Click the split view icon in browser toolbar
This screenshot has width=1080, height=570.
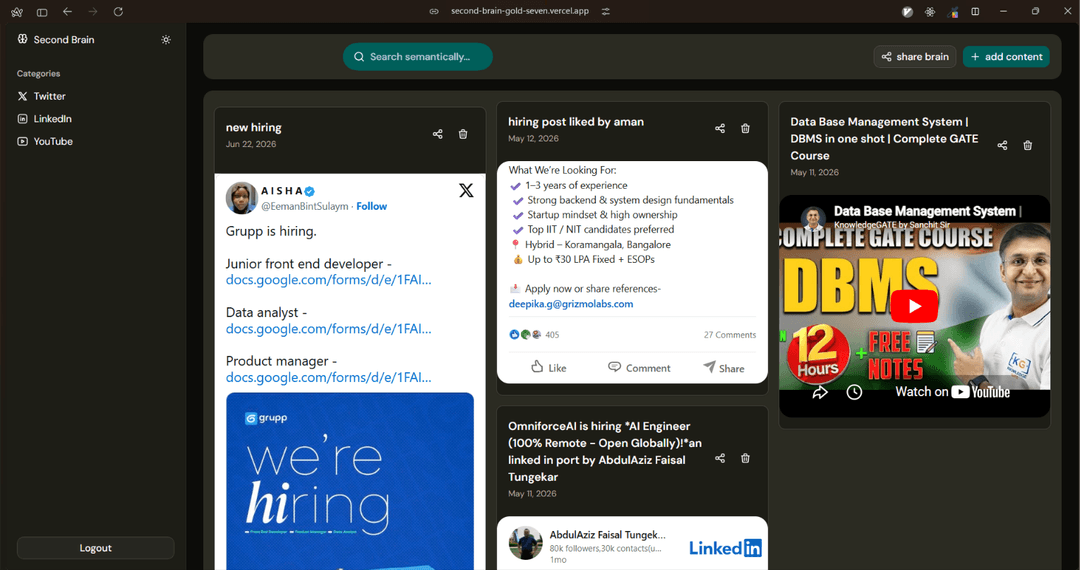tap(975, 12)
